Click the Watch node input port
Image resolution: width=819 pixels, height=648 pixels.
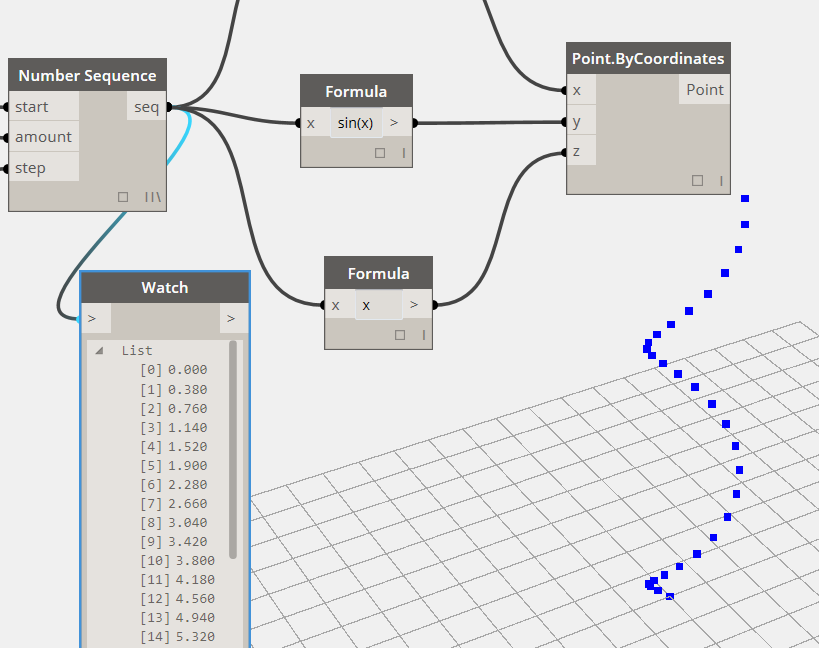click(96, 319)
